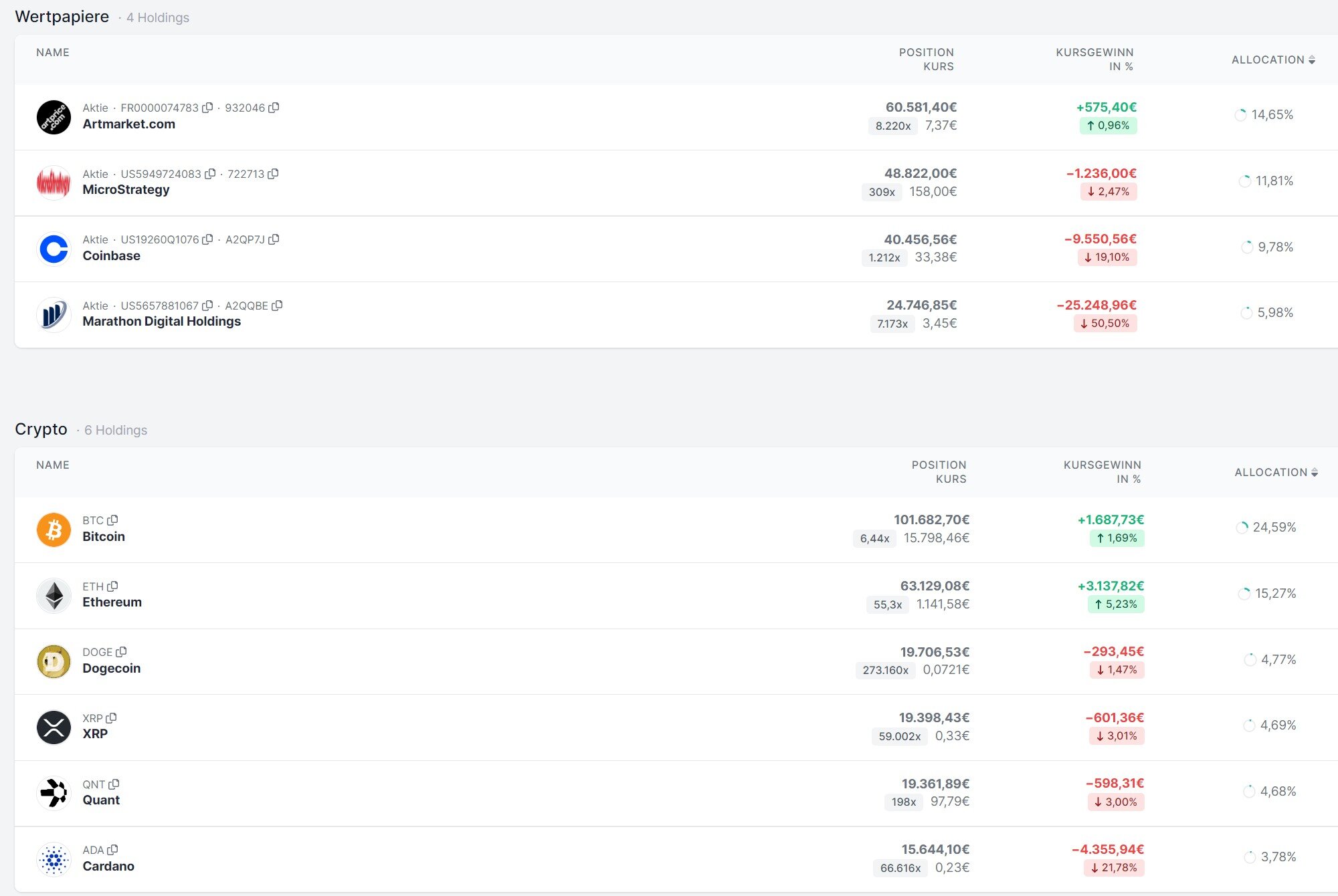The height and width of the screenshot is (896, 1338).
Task: Copy the ADA ticker symbol
Action: point(112,850)
